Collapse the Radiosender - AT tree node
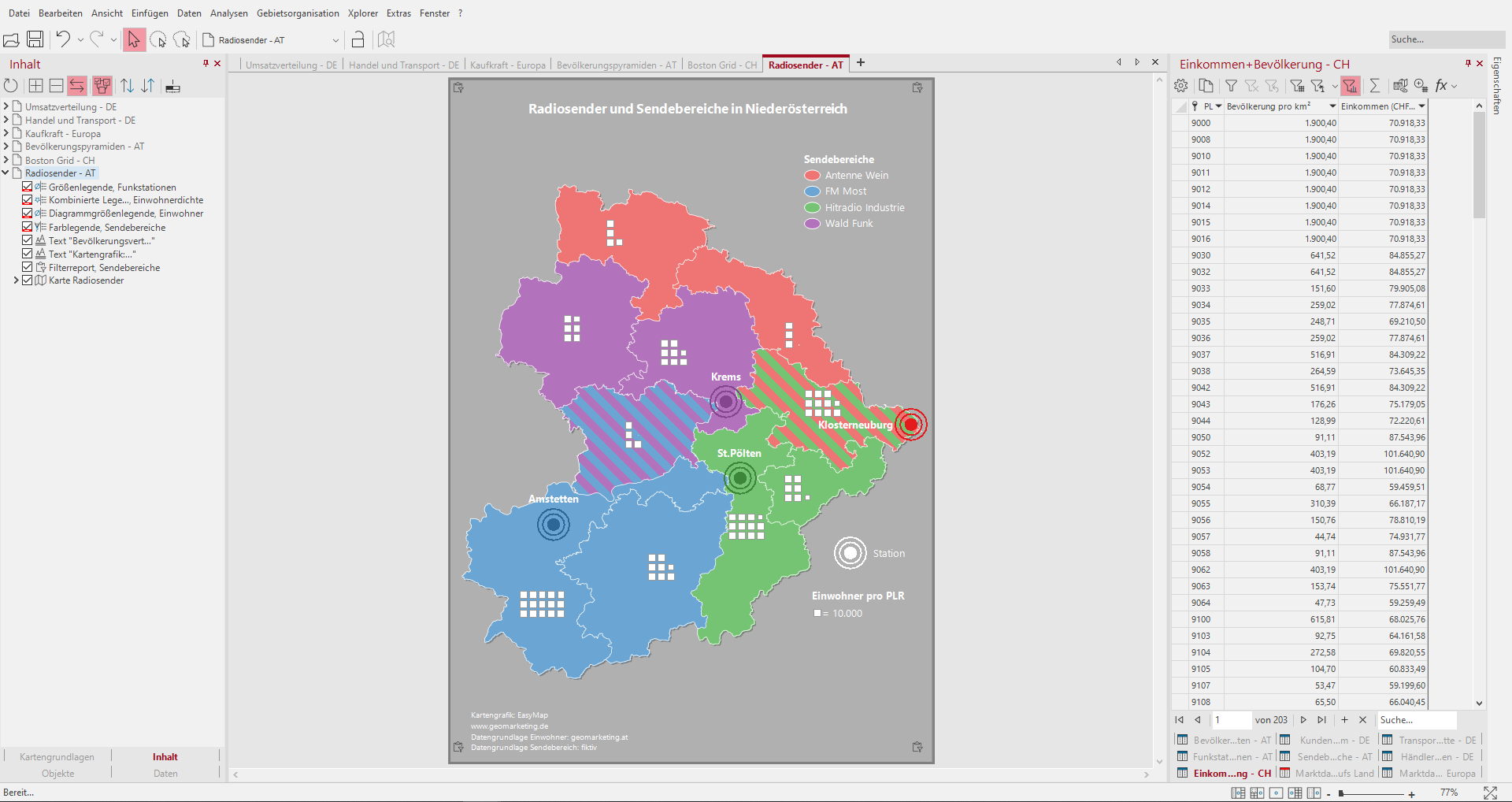 6,173
